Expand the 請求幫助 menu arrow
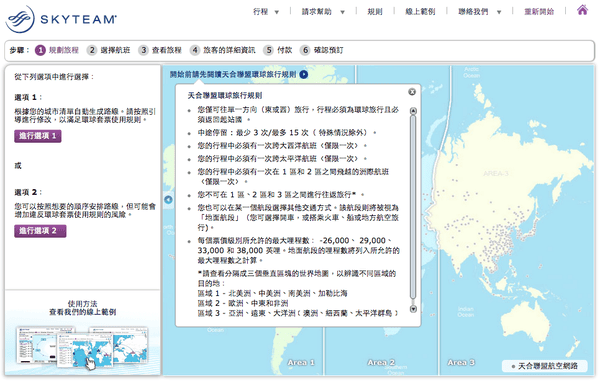This screenshot has height=381, width=600. (342, 12)
